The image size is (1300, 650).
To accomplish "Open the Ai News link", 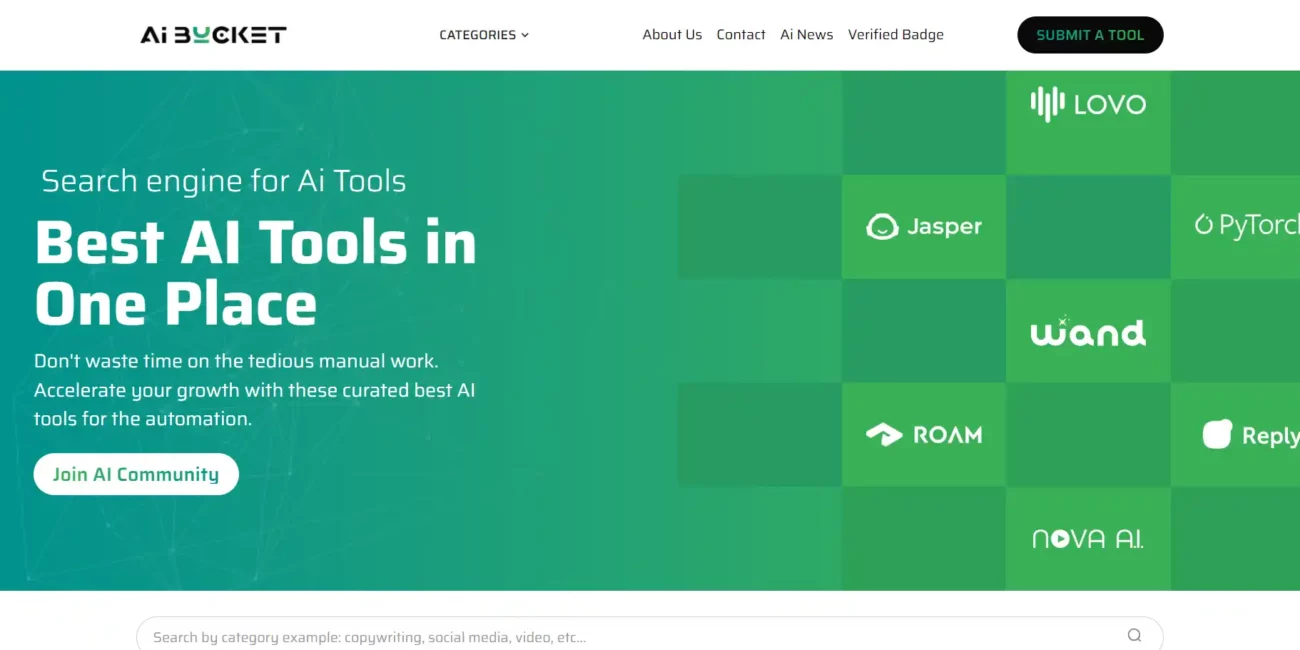I will tap(807, 35).
